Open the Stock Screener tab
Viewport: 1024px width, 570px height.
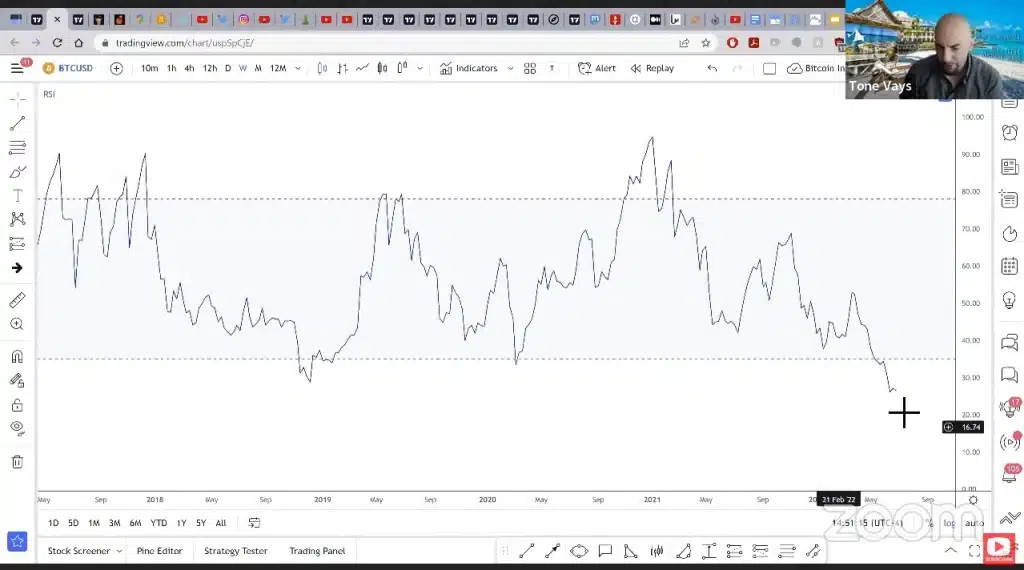[x=78, y=551]
